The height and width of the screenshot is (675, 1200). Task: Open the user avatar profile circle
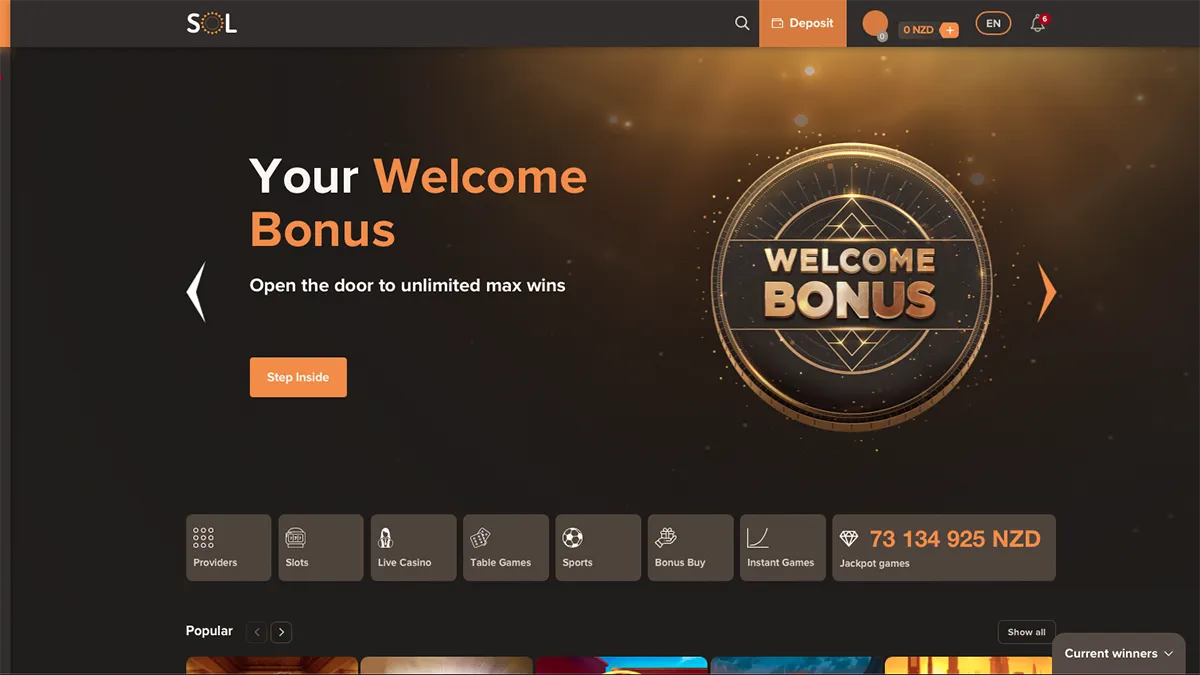pyautogui.click(x=875, y=24)
